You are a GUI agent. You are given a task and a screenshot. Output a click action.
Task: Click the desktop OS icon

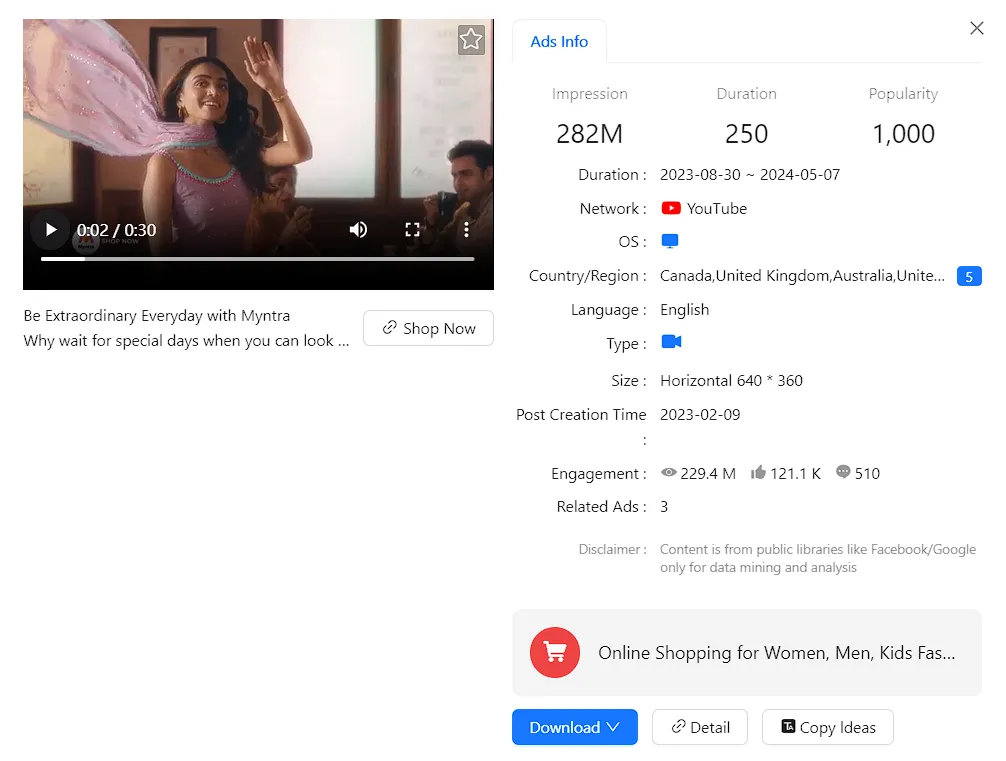click(670, 242)
